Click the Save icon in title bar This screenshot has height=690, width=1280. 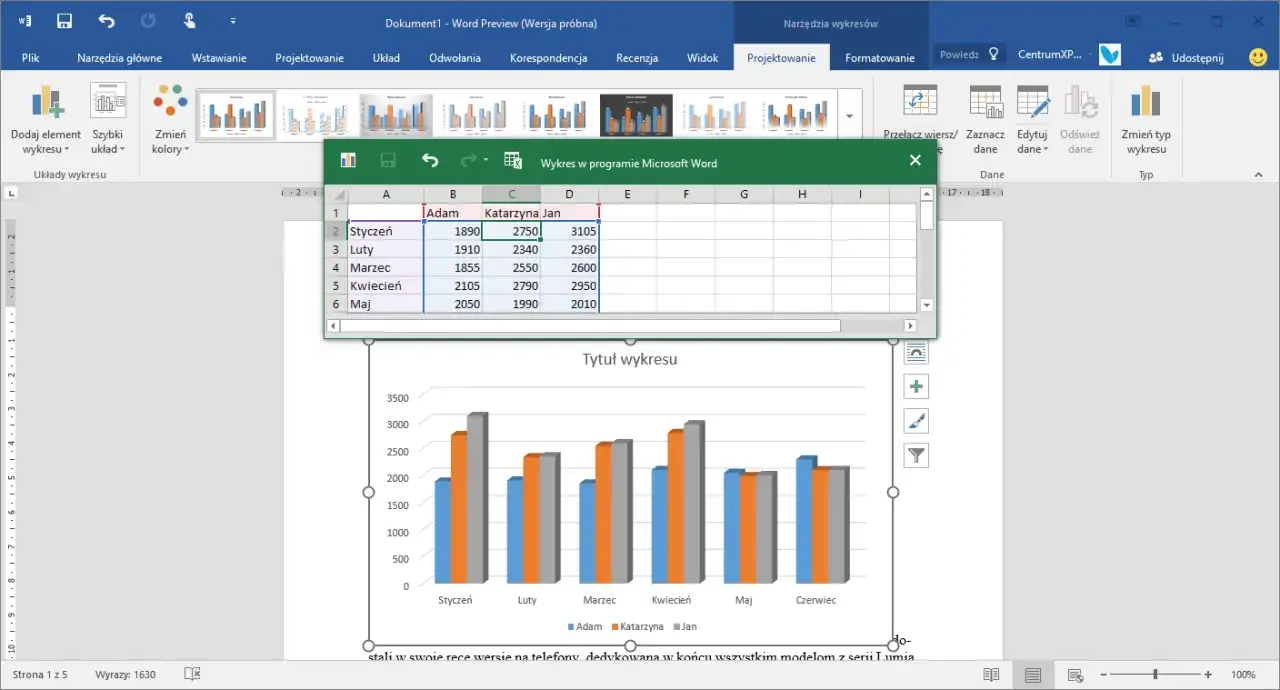pos(64,21)
